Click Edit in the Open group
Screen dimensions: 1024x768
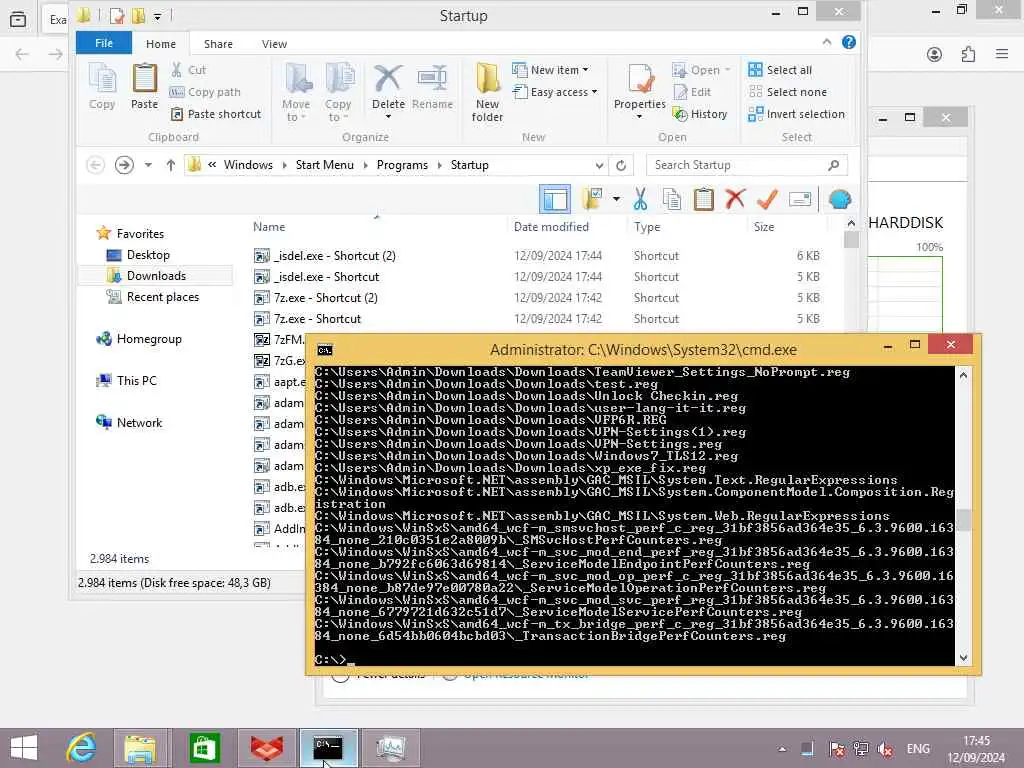coord(692,92)
